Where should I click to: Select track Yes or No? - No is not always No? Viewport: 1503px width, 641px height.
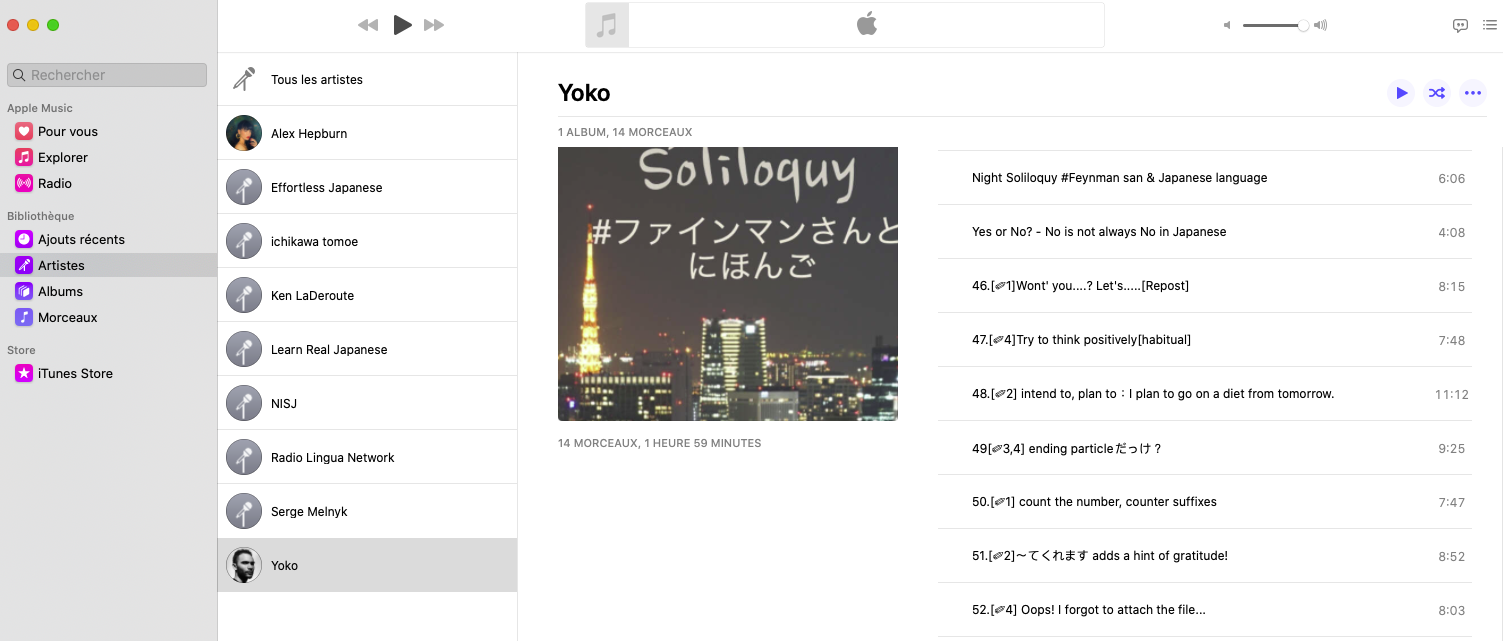click(x=1205, y=232)
